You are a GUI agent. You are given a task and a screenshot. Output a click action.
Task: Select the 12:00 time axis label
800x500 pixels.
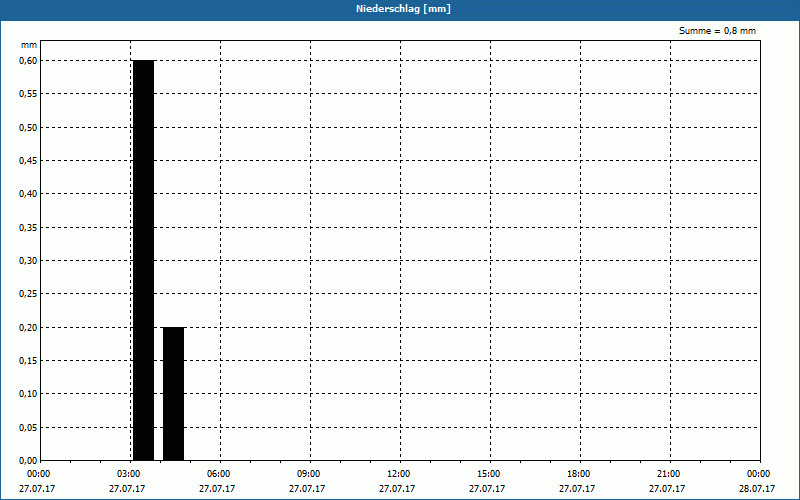pos(398,474)
